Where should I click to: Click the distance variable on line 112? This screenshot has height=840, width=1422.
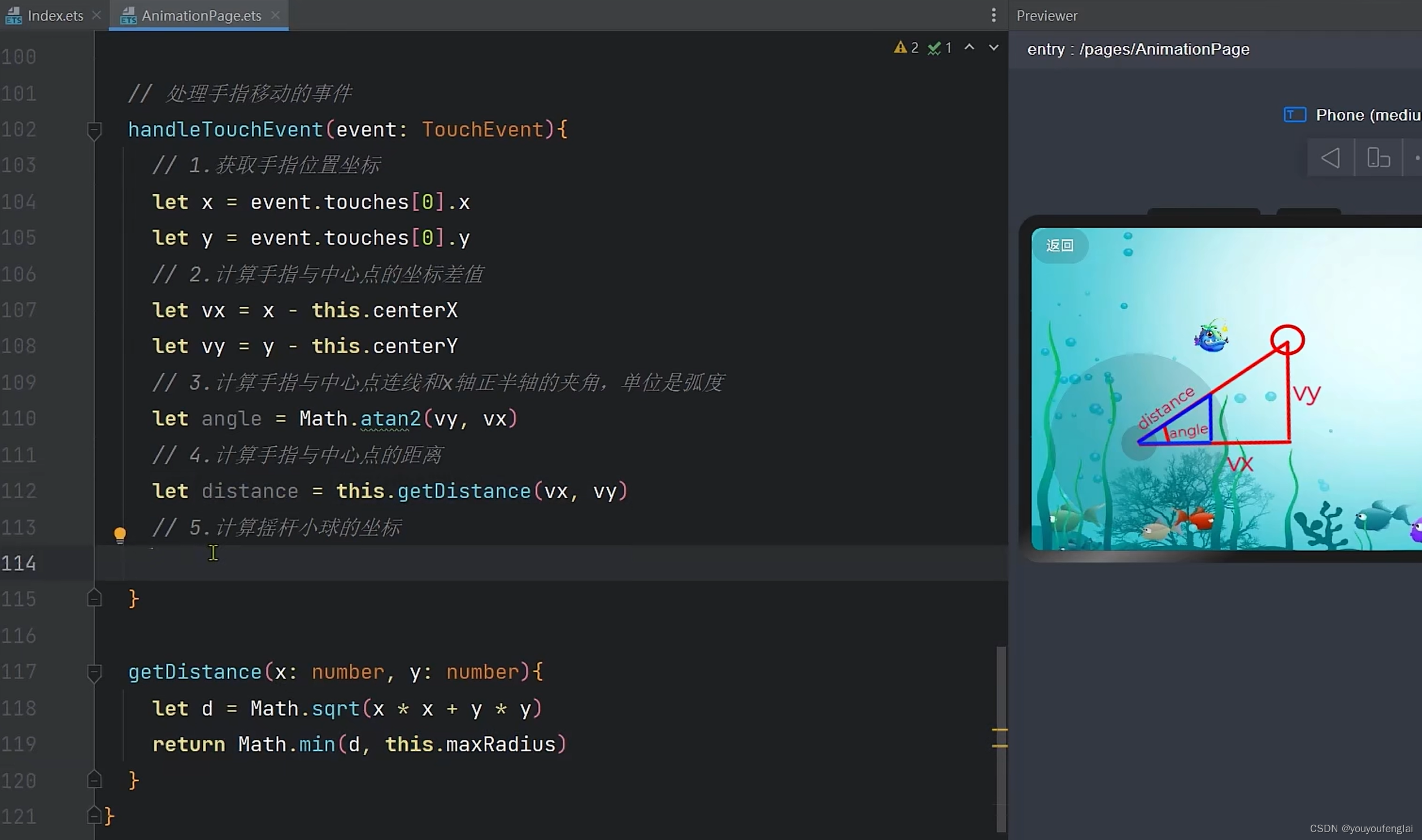[250, 491]
